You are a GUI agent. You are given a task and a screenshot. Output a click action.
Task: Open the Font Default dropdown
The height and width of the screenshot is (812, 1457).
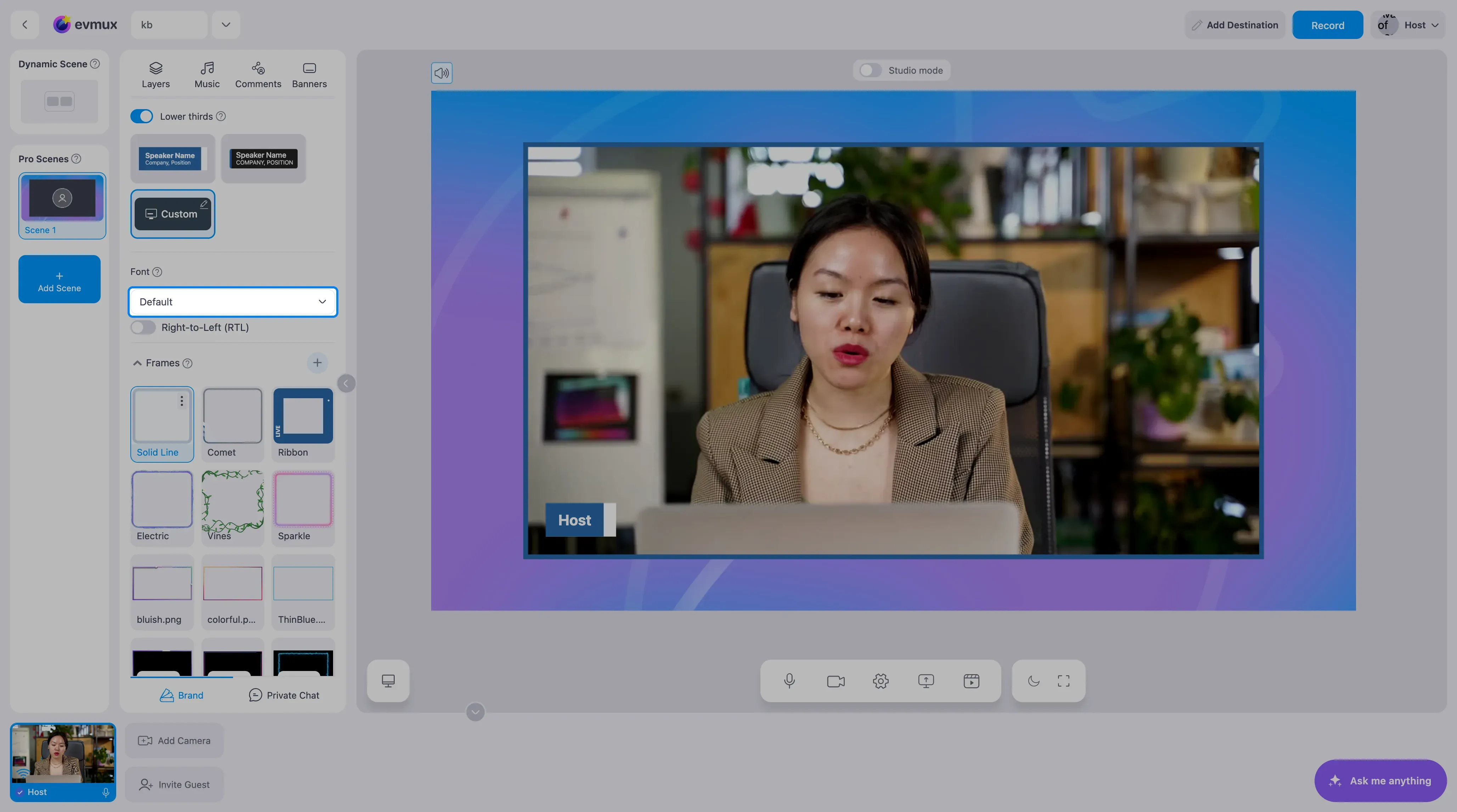tap(232, 302)
